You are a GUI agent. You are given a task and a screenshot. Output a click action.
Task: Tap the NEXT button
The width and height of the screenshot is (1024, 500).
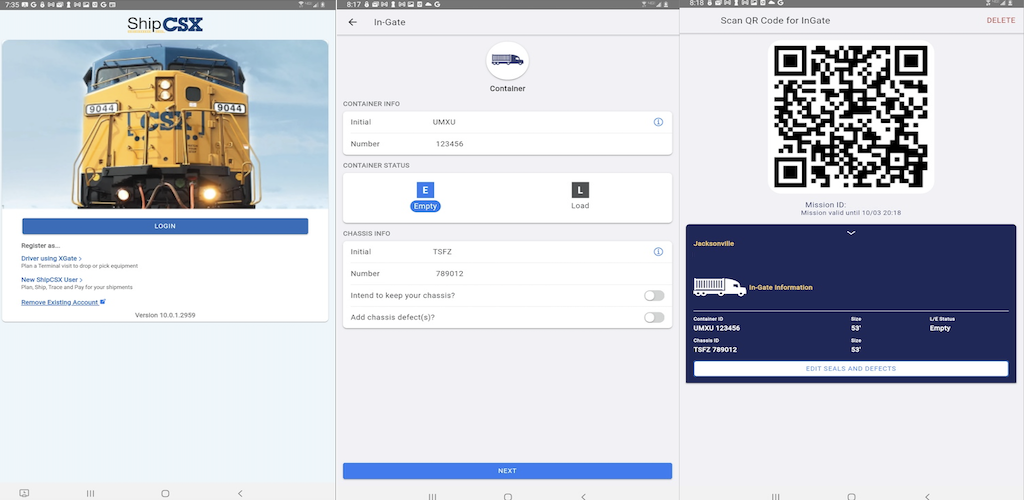pos(507,471)
